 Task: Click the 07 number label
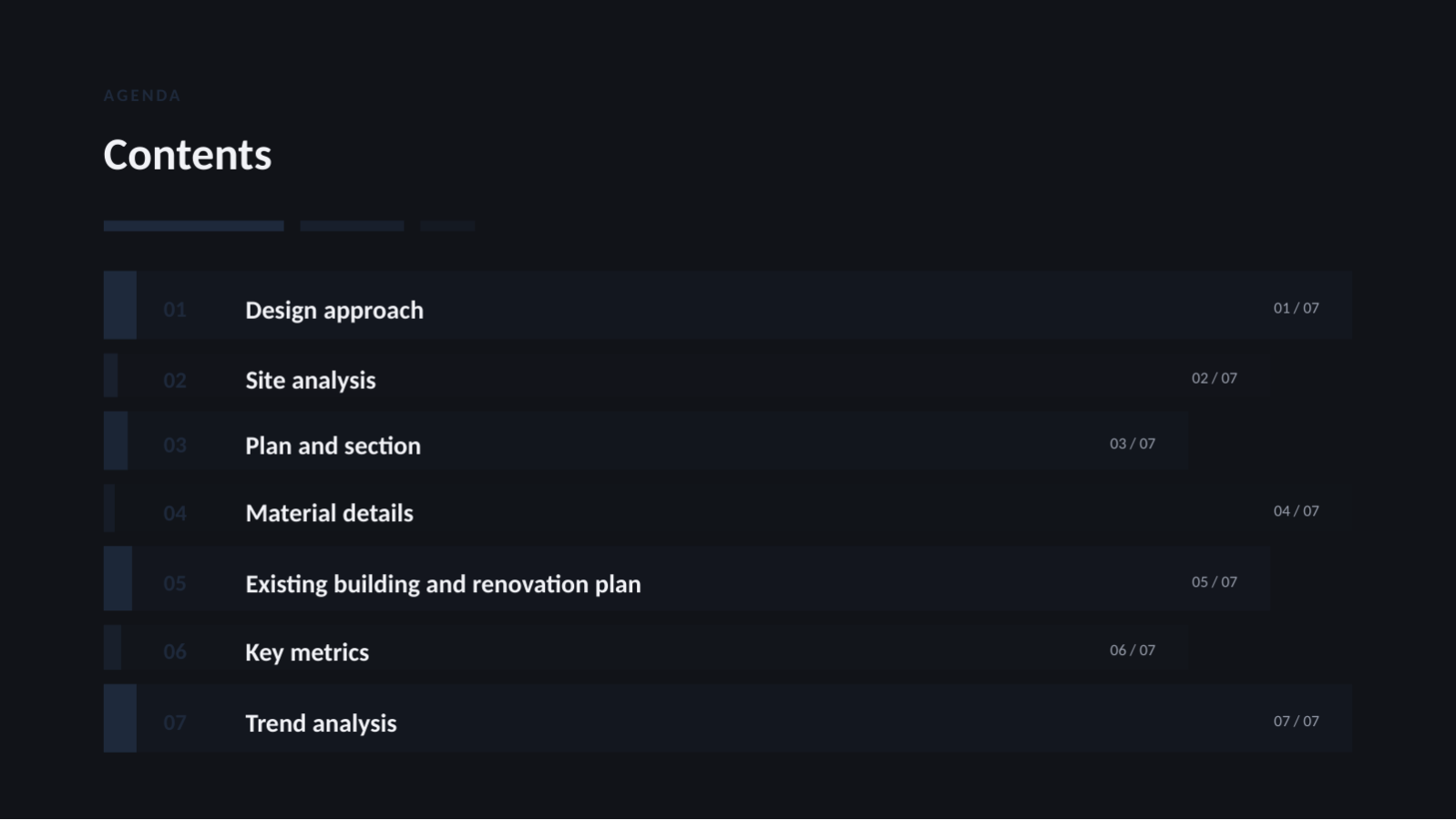(x=175, y=723)
